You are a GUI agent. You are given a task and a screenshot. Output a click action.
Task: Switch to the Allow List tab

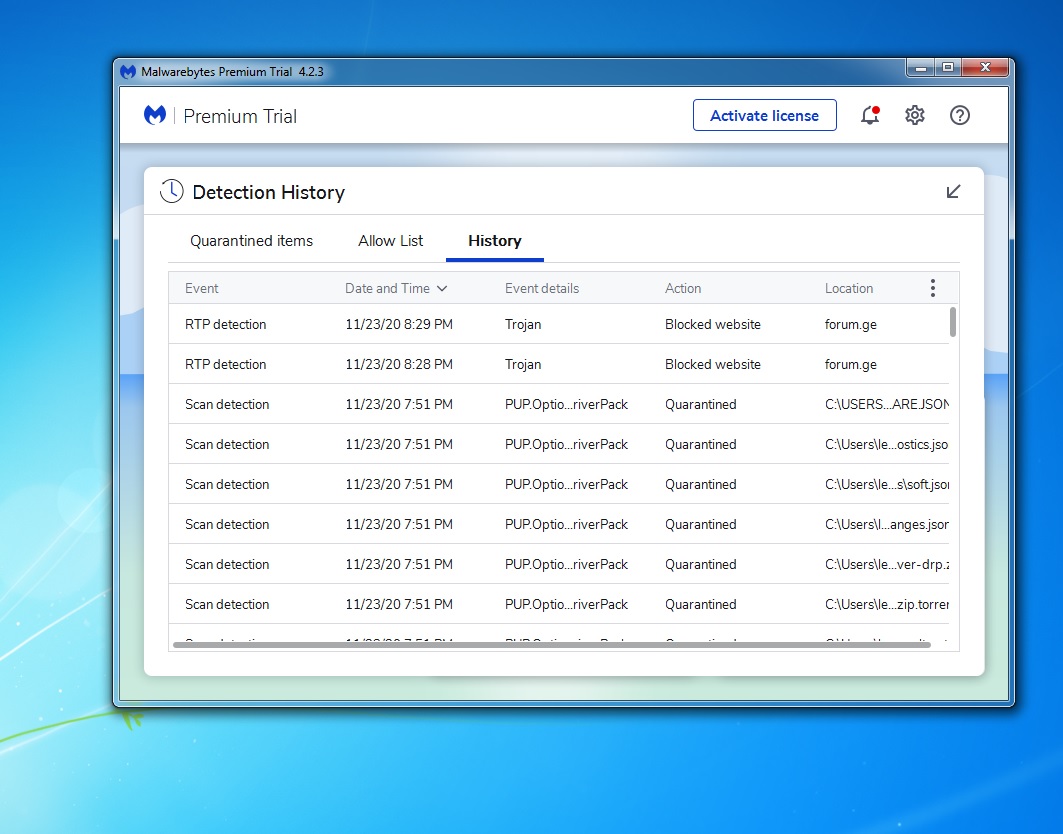tap(390, 241)
